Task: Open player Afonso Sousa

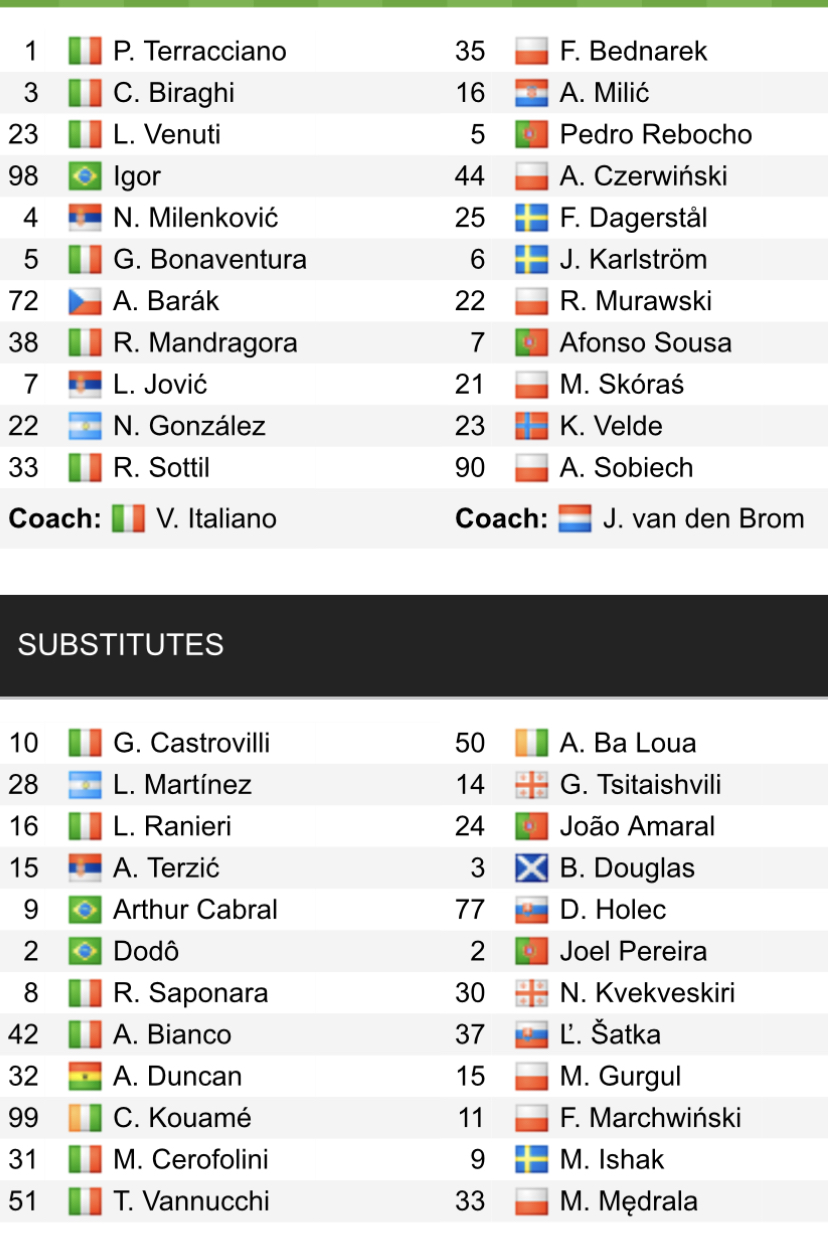Action: pos(645,343)
